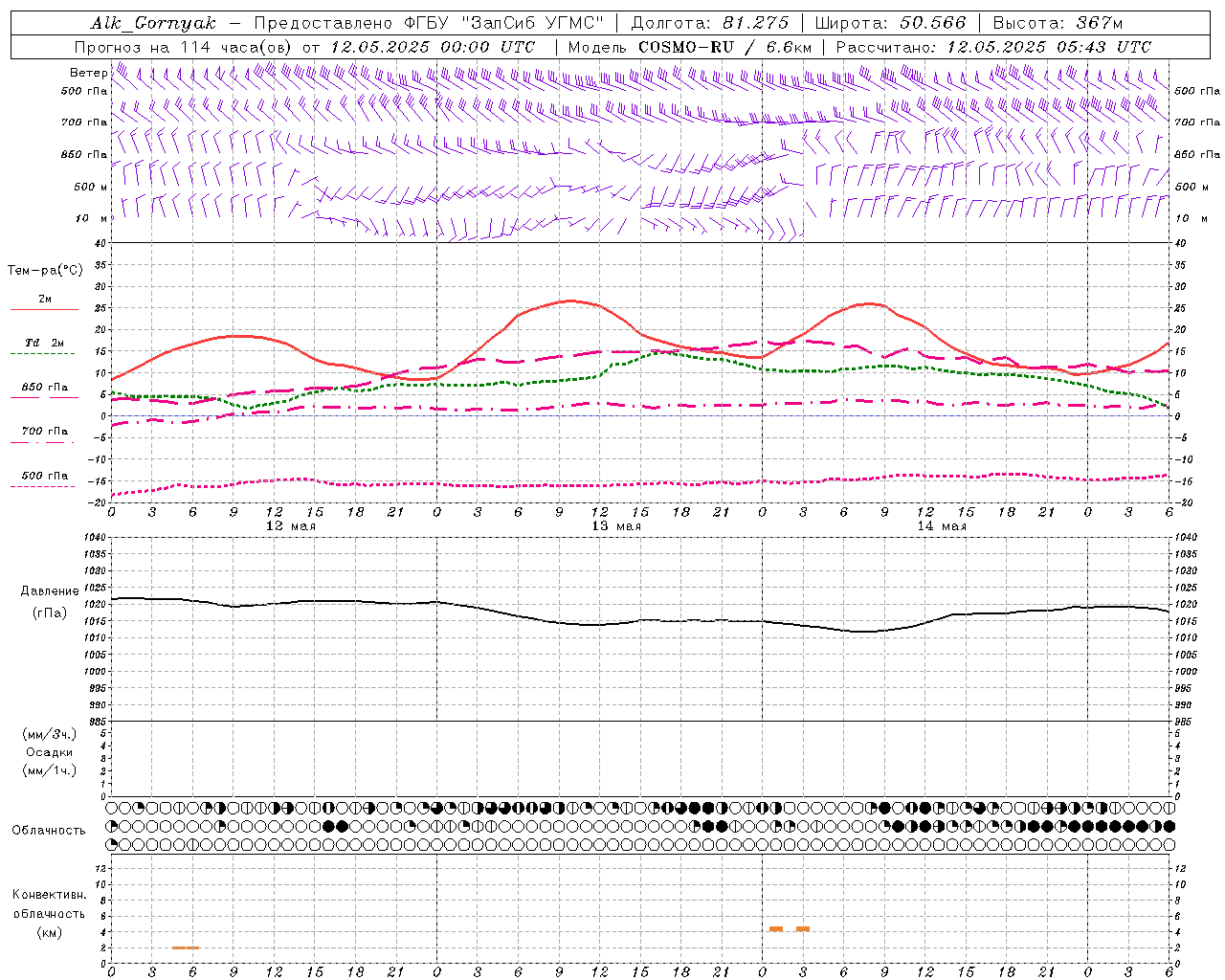1225x980 pixels.
Task: Click the "Конвективн." convective cloud label
Action: click(49, 895)
